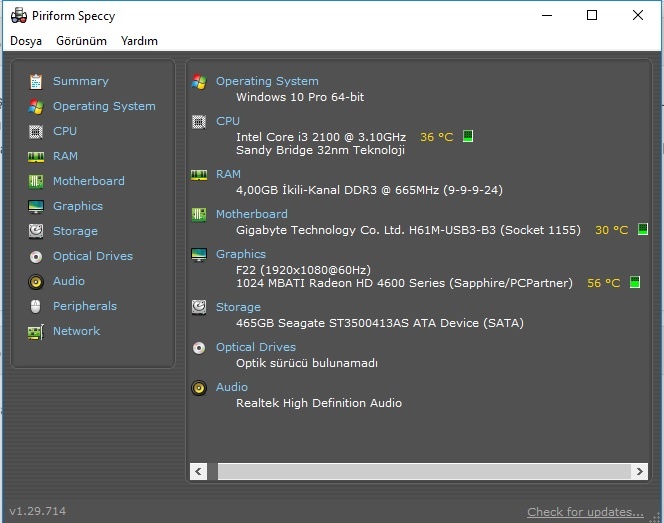664x523 pixels.
Task: Open the Görünüm menu
Action: (x=81, y=41)
